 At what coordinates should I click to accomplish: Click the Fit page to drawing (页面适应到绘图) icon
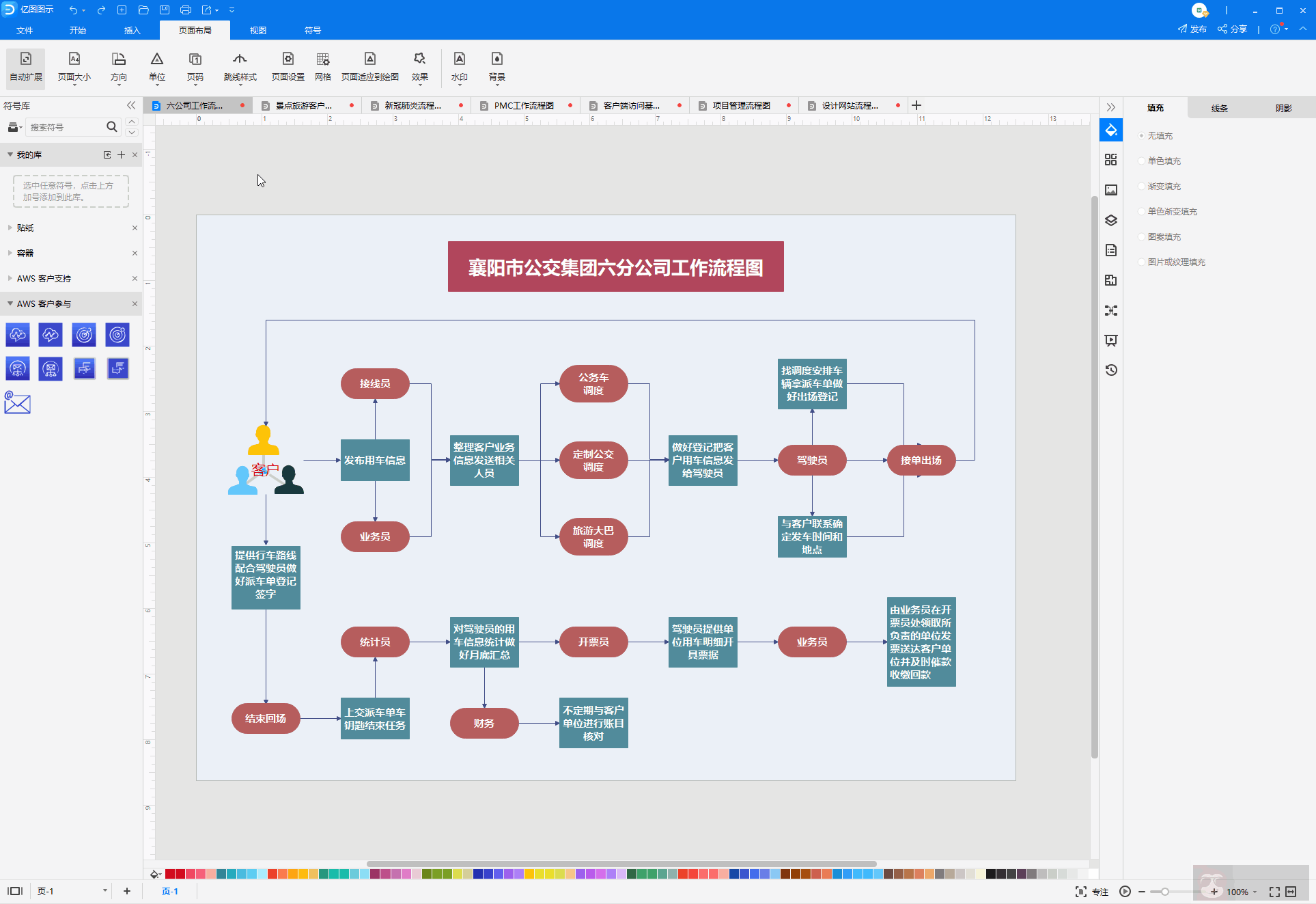tap(369, 67)
